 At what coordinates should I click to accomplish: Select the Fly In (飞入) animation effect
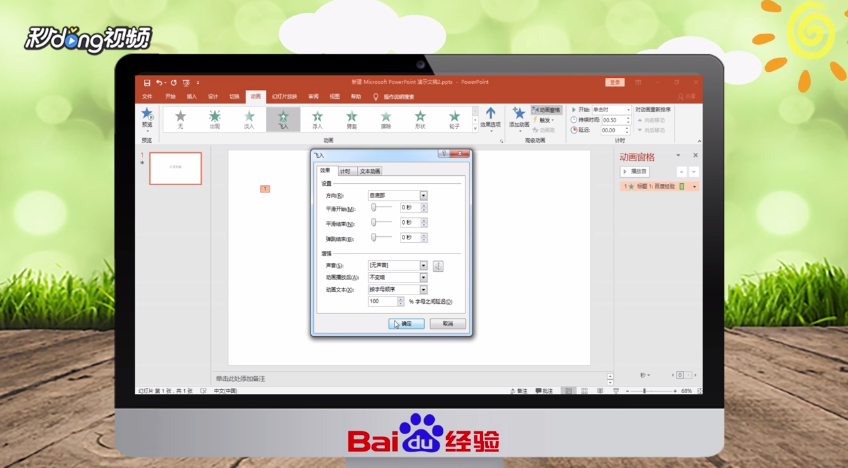click(283, 119)
